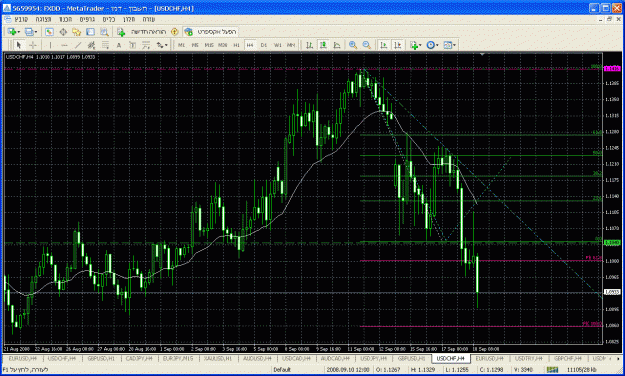This screenshot has height=376, width=625.
Task: Open the Strategy Tester magnifier icon
Action: click(104, 31)
